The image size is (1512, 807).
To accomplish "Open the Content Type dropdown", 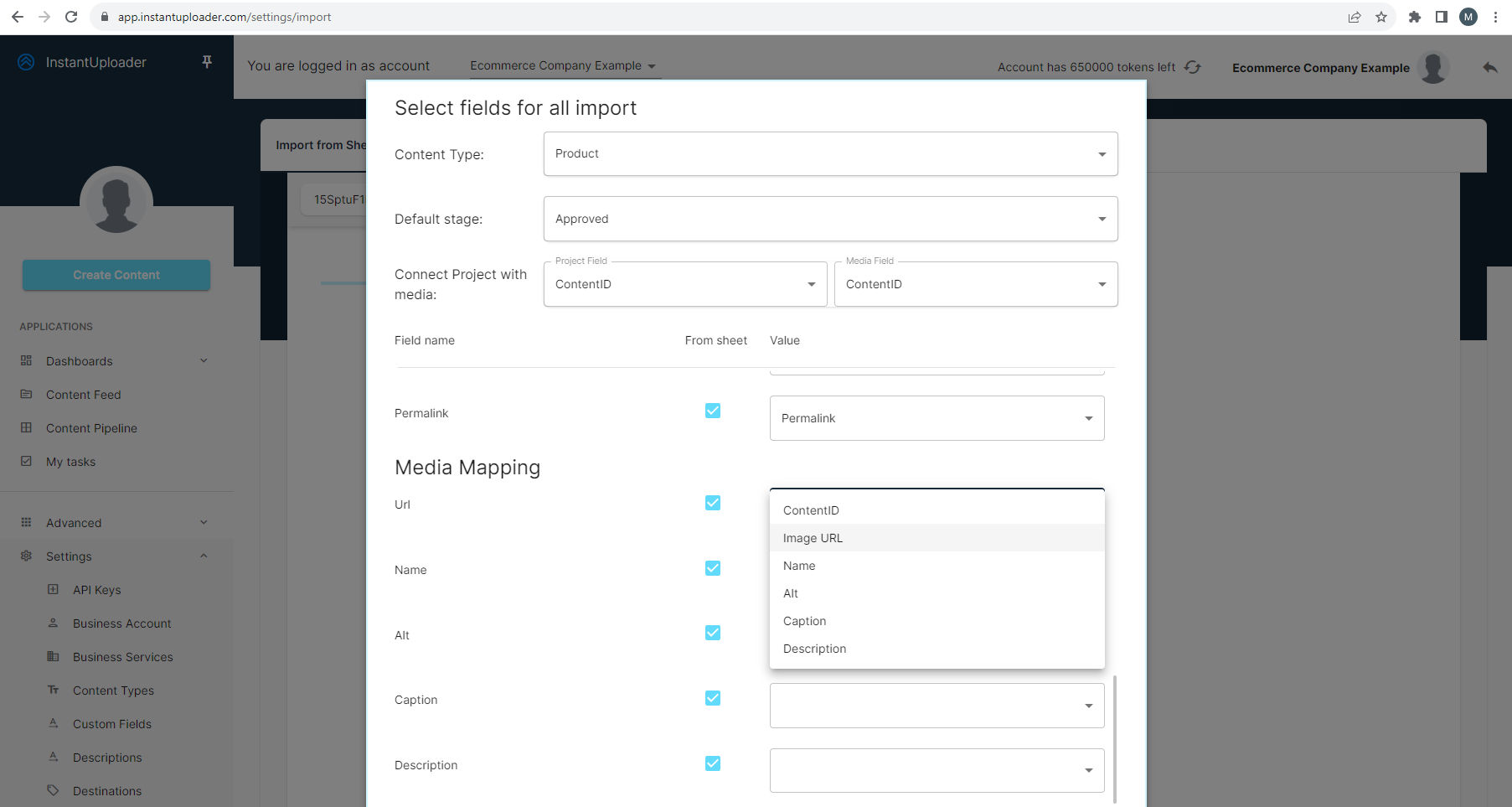I will [x=830, y=154].
